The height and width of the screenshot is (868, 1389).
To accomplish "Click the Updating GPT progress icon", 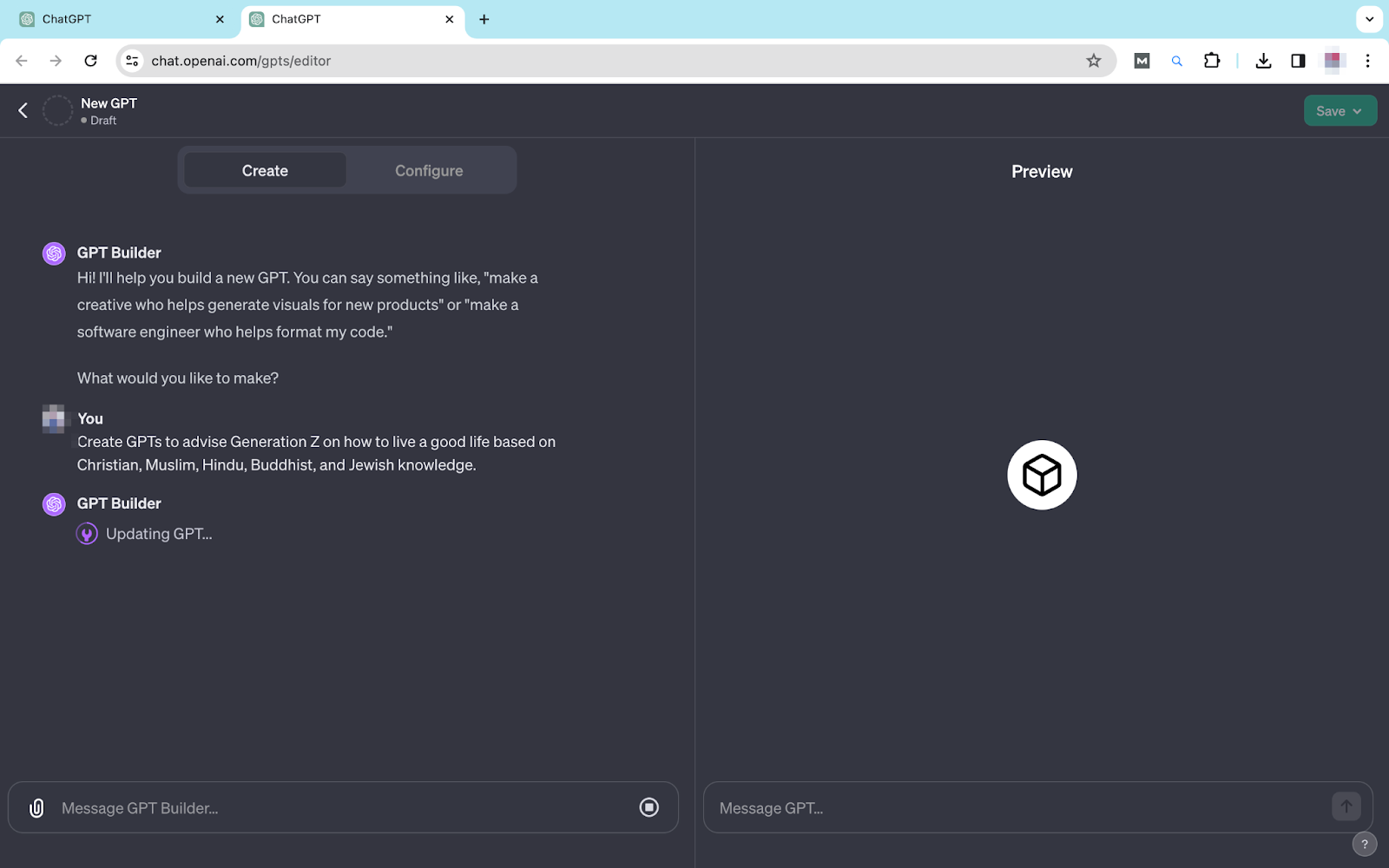I will pos(87,534).
